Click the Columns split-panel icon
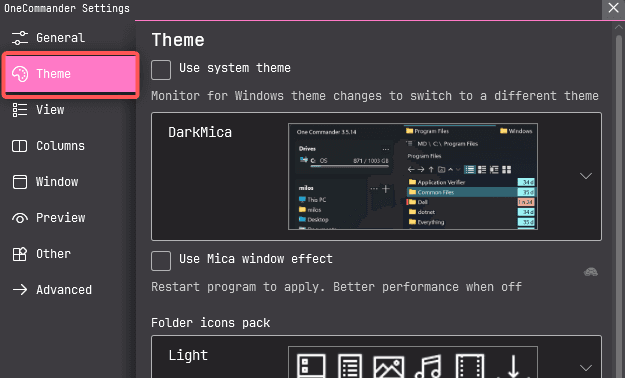The width and height of the screenshot is (625, 378). pos(20,146)
